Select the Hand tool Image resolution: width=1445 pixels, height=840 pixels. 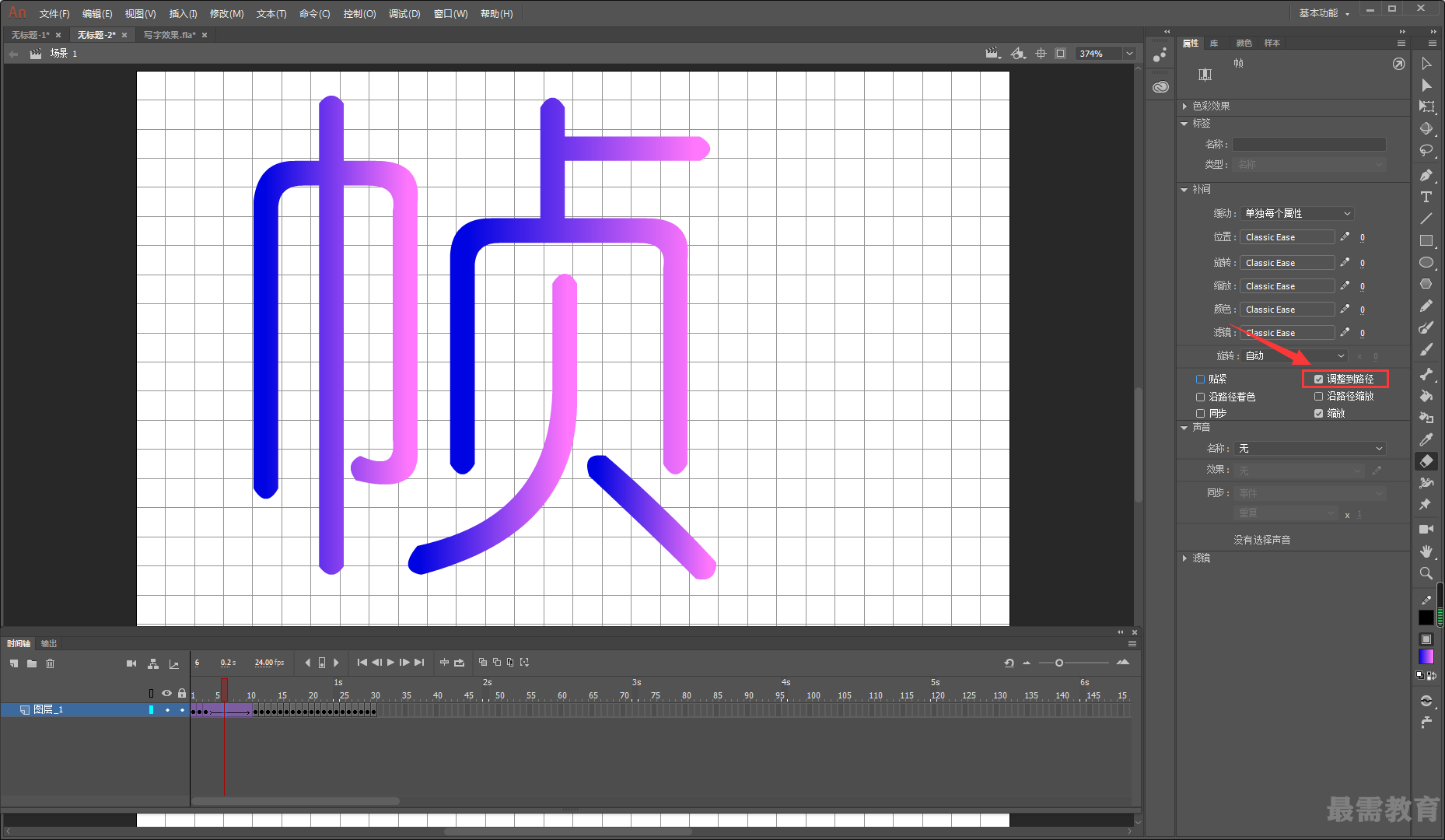(x=1426, y=551)
